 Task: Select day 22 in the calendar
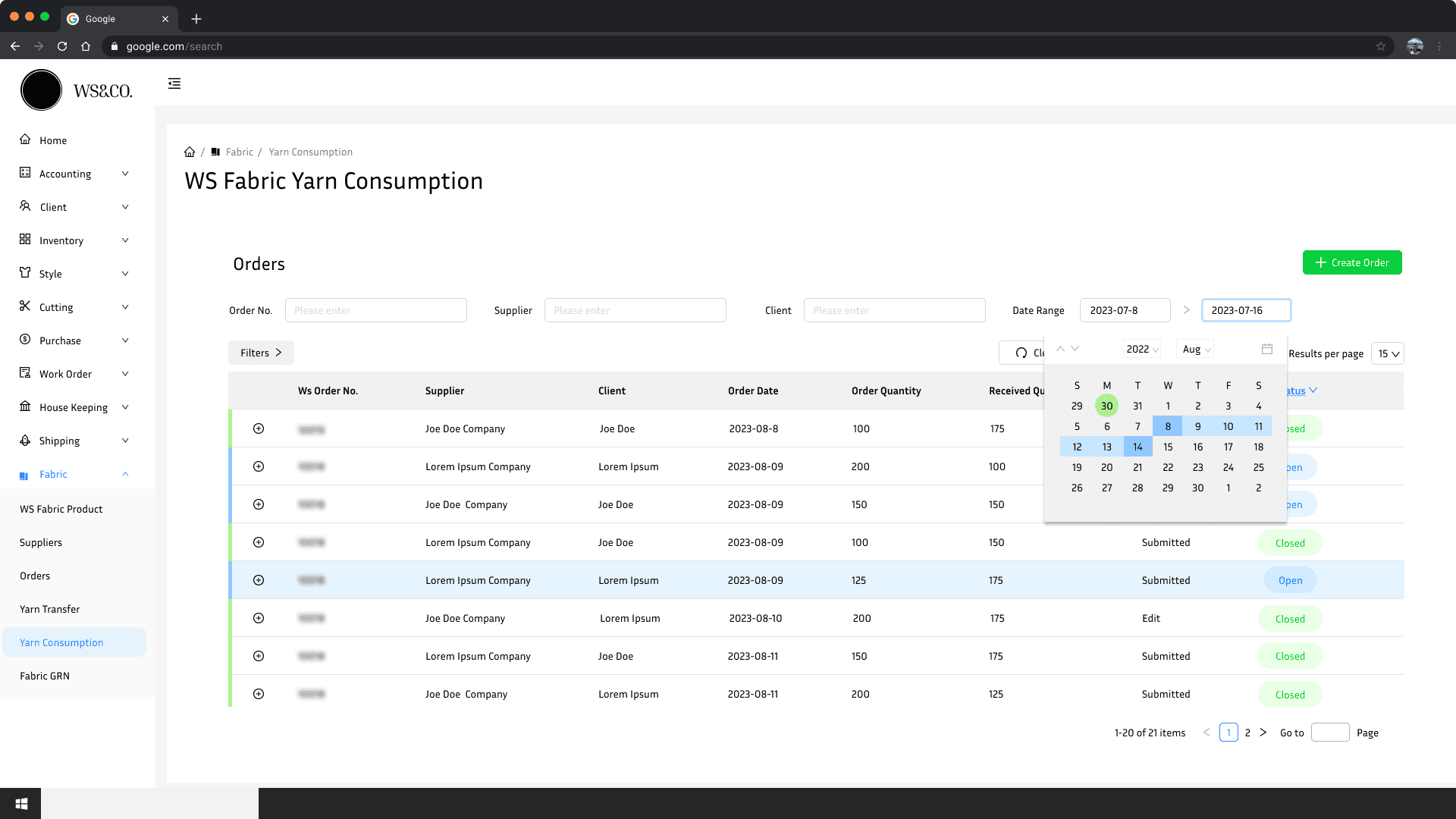(x=1168, y=467)
